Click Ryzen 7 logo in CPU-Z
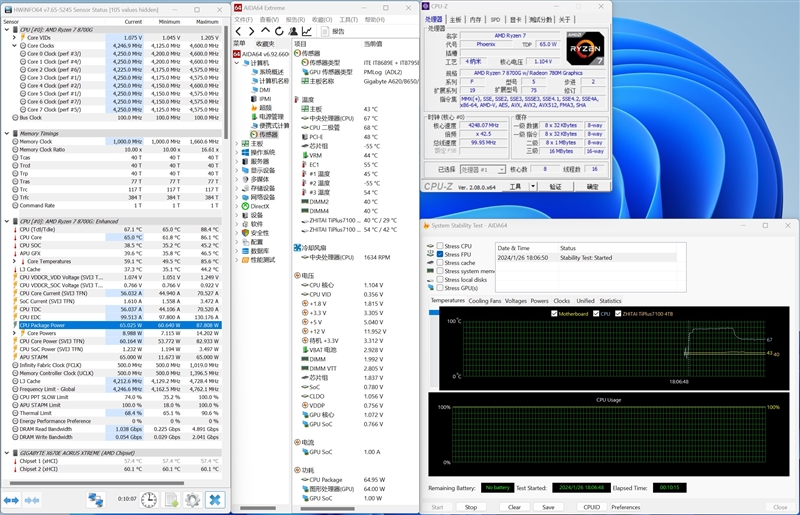Screen dimensions: 800x515 tap(585, 48)
